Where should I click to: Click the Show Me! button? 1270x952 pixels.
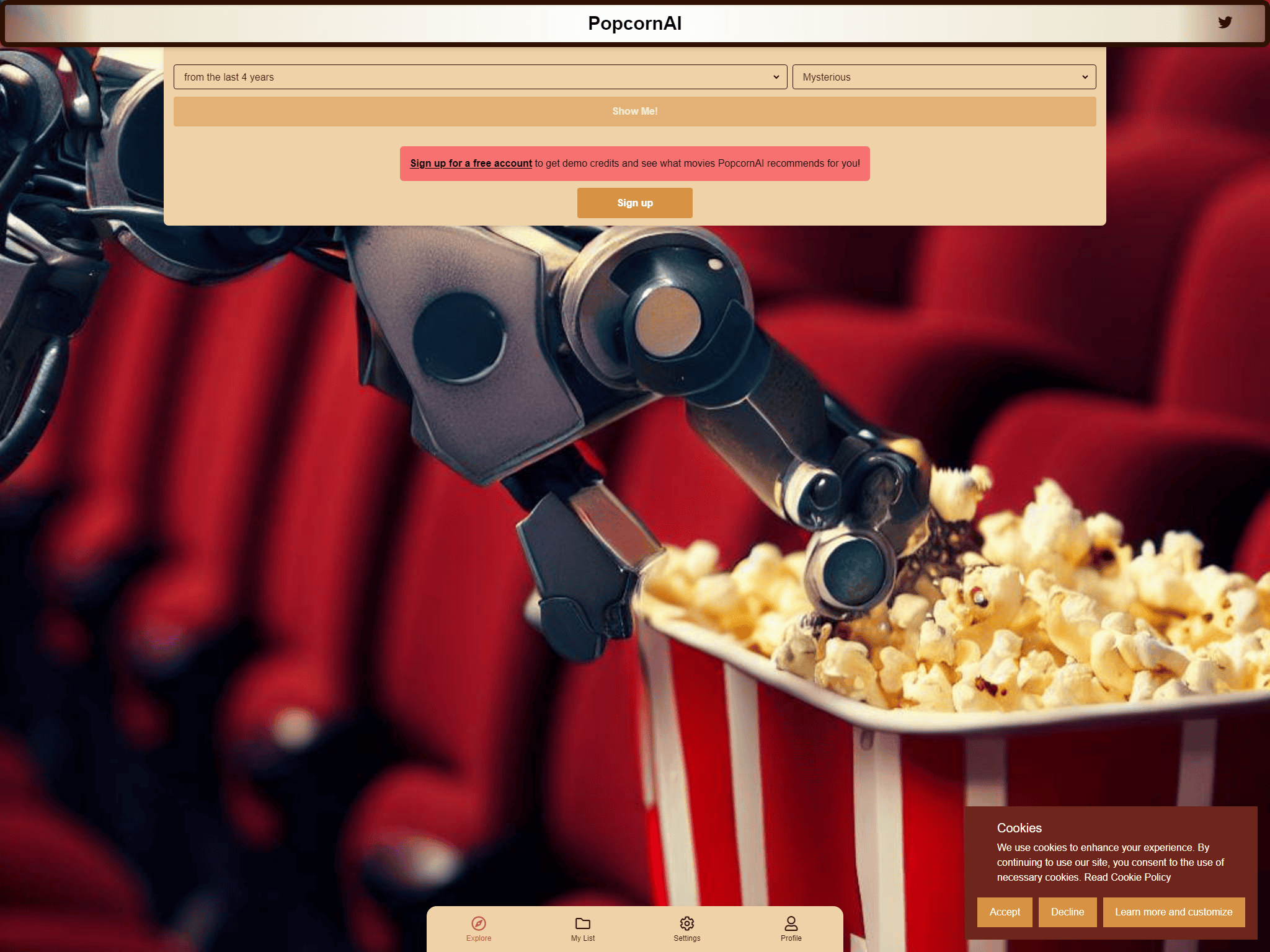pos(634,111)
